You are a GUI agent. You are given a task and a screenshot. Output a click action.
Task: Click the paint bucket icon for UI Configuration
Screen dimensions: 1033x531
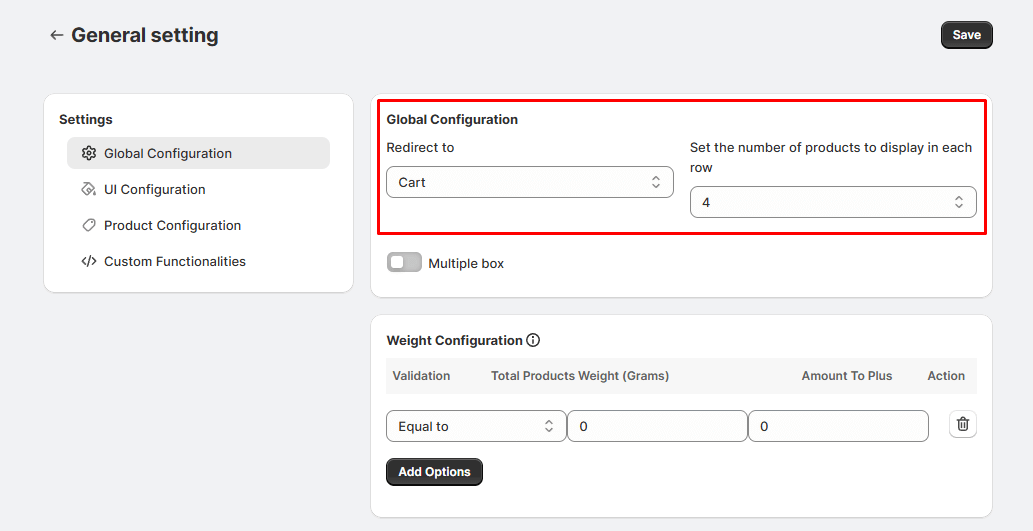89,189
